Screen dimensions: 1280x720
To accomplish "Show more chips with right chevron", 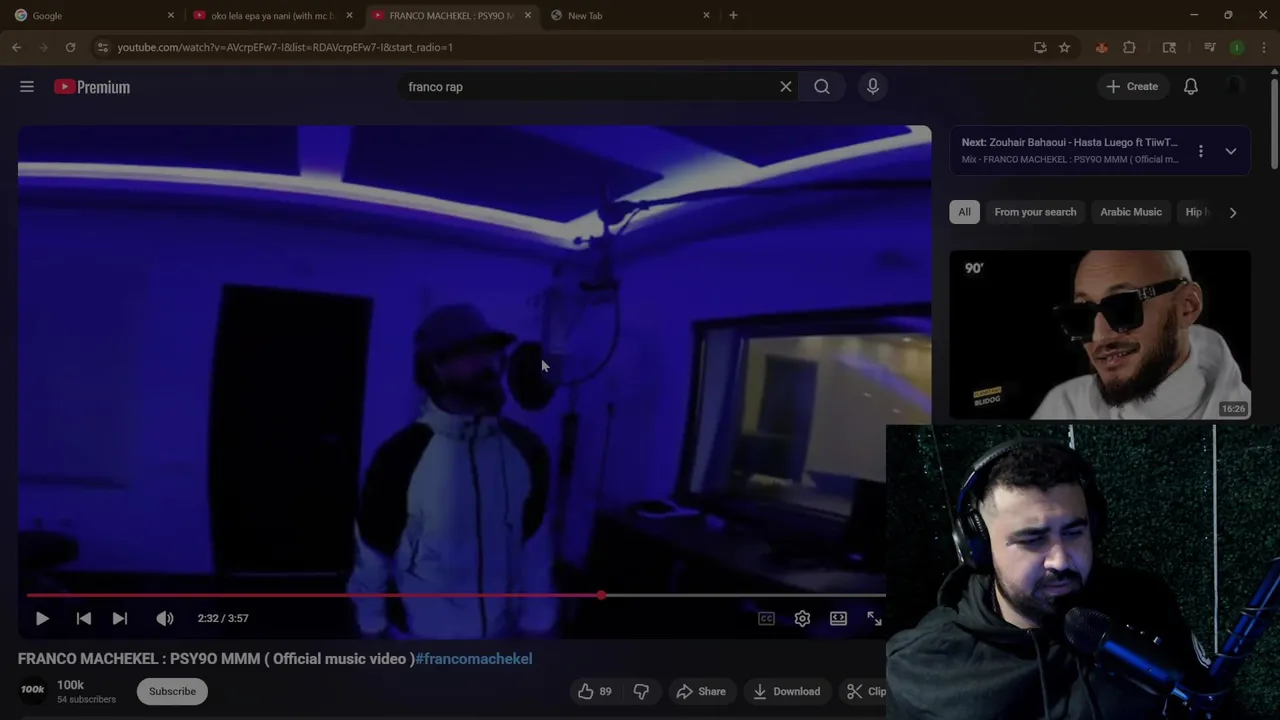I will pos(1232,212).
